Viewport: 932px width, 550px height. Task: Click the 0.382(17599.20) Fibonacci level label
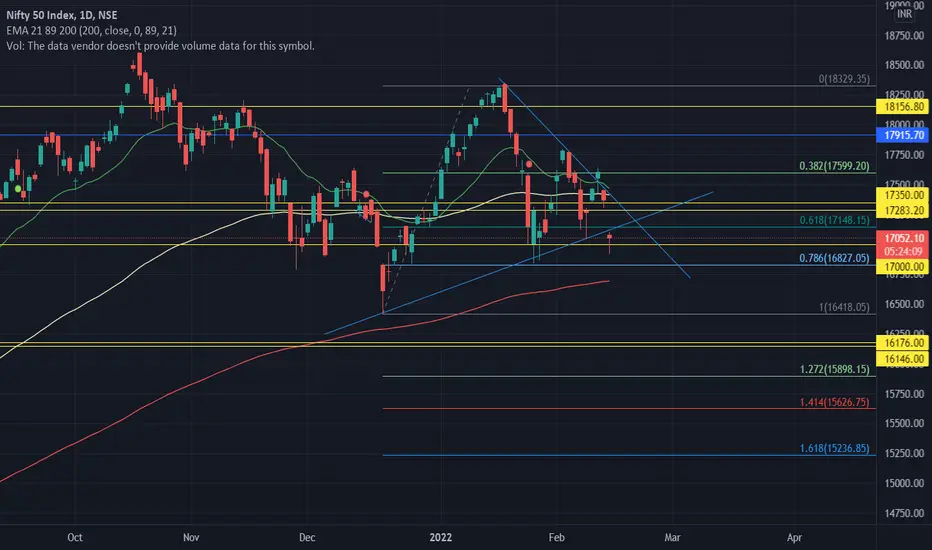834,166
